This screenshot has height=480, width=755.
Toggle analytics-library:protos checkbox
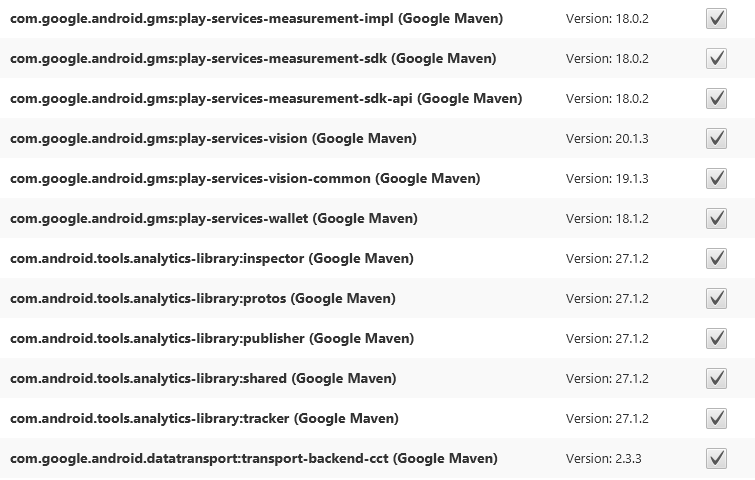(716, 299)
